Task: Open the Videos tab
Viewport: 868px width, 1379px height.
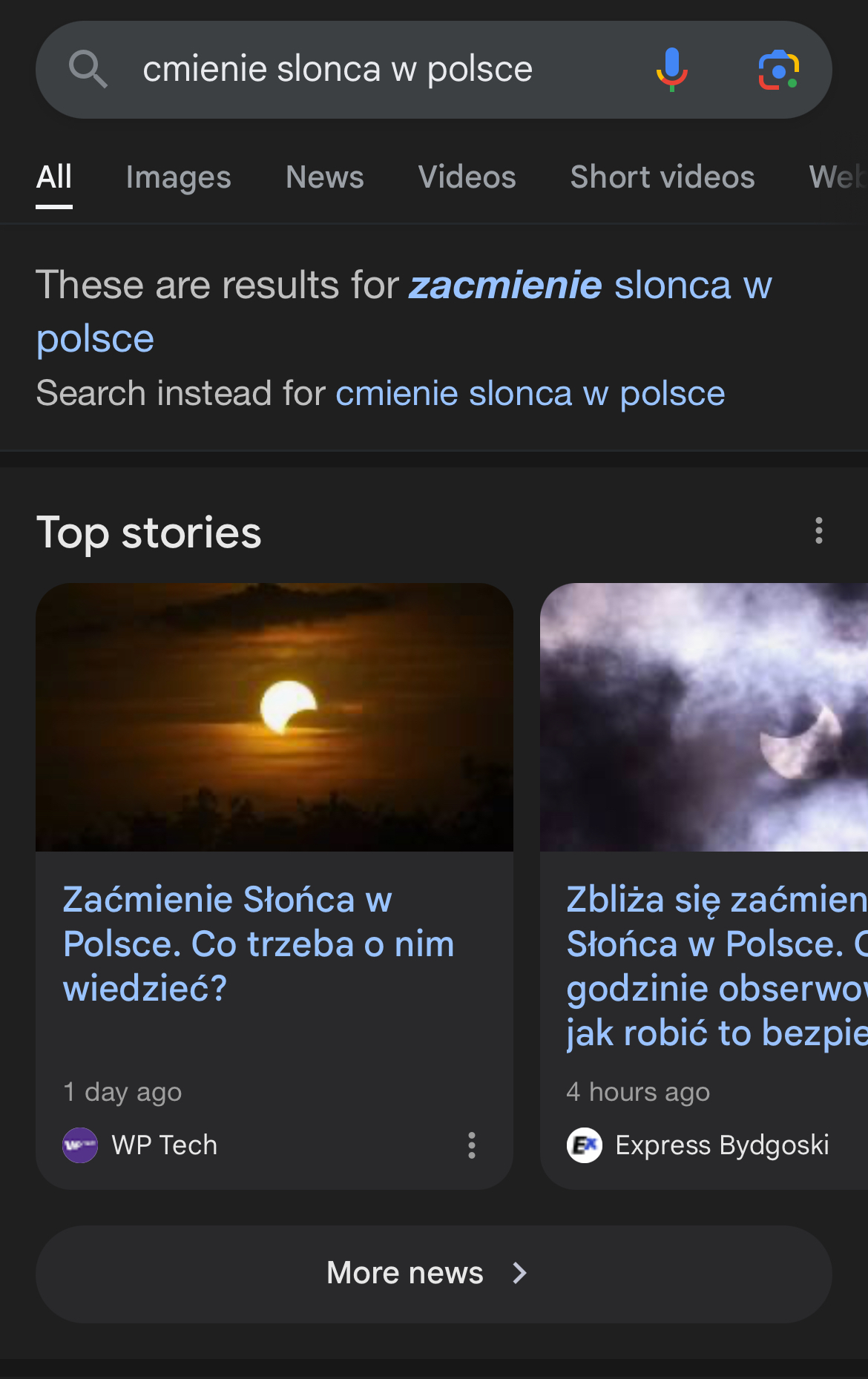Action: pyautogui.click(x=467, y=177)
